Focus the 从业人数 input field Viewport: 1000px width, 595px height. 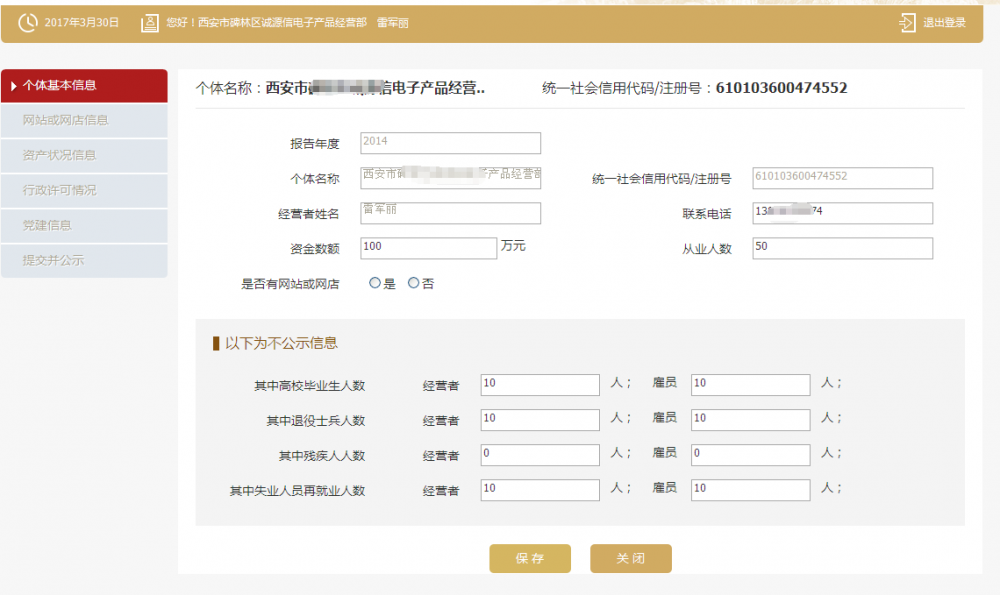pyautogui.click(x=842, y=248)
